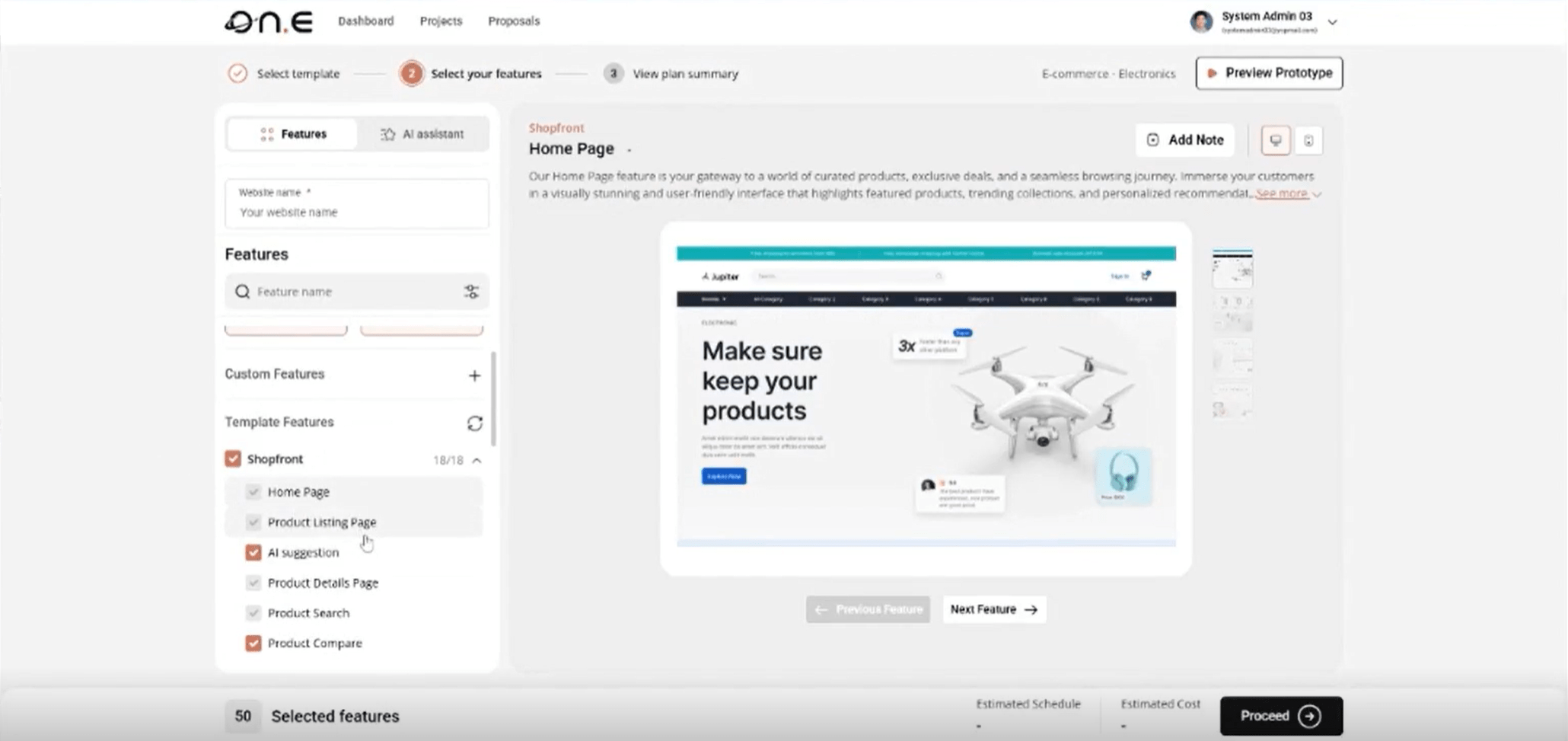Expand the user account dropdown arrow
Screen dimensions: 1568x741
[x=1332, y=22]
